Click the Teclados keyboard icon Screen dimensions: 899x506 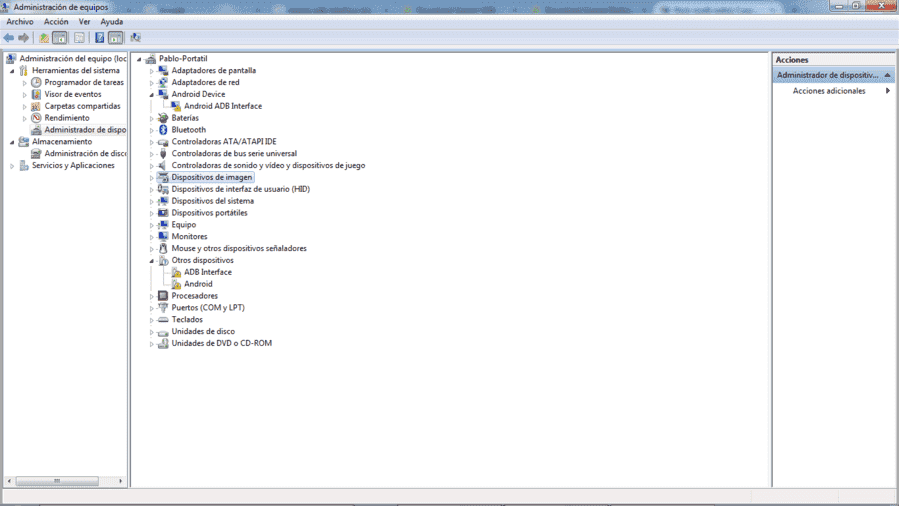point(163,320)
